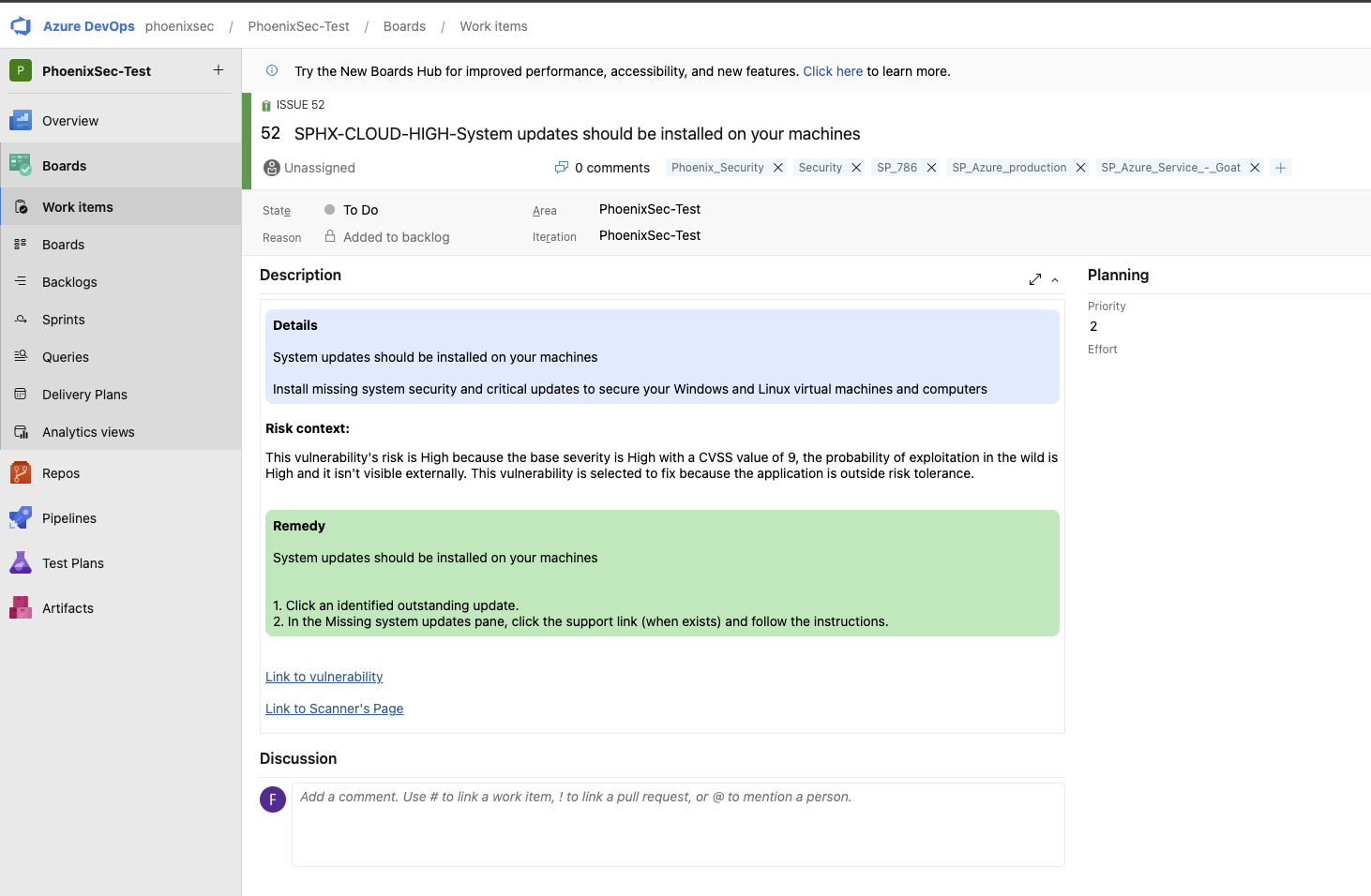Click the Azure DevOps brand text
The width and height of the screenshot is (1371, 896).
point(89,26)
